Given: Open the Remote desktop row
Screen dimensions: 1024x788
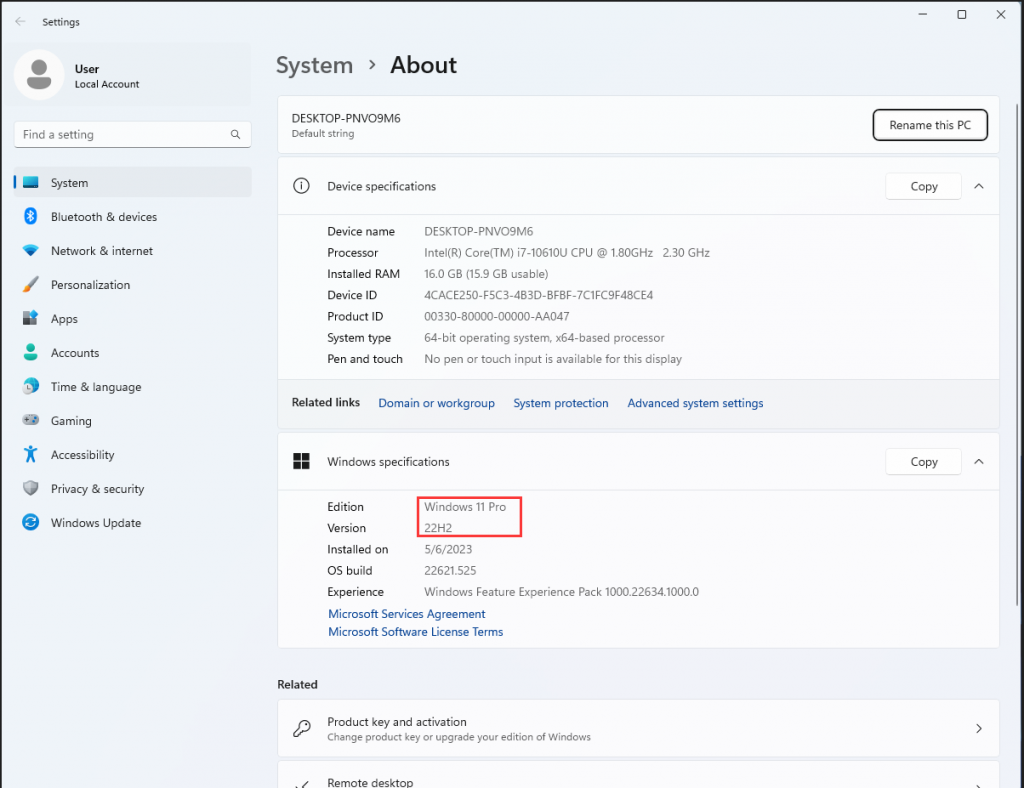Looking at the screenshot, I should [638, 776].
